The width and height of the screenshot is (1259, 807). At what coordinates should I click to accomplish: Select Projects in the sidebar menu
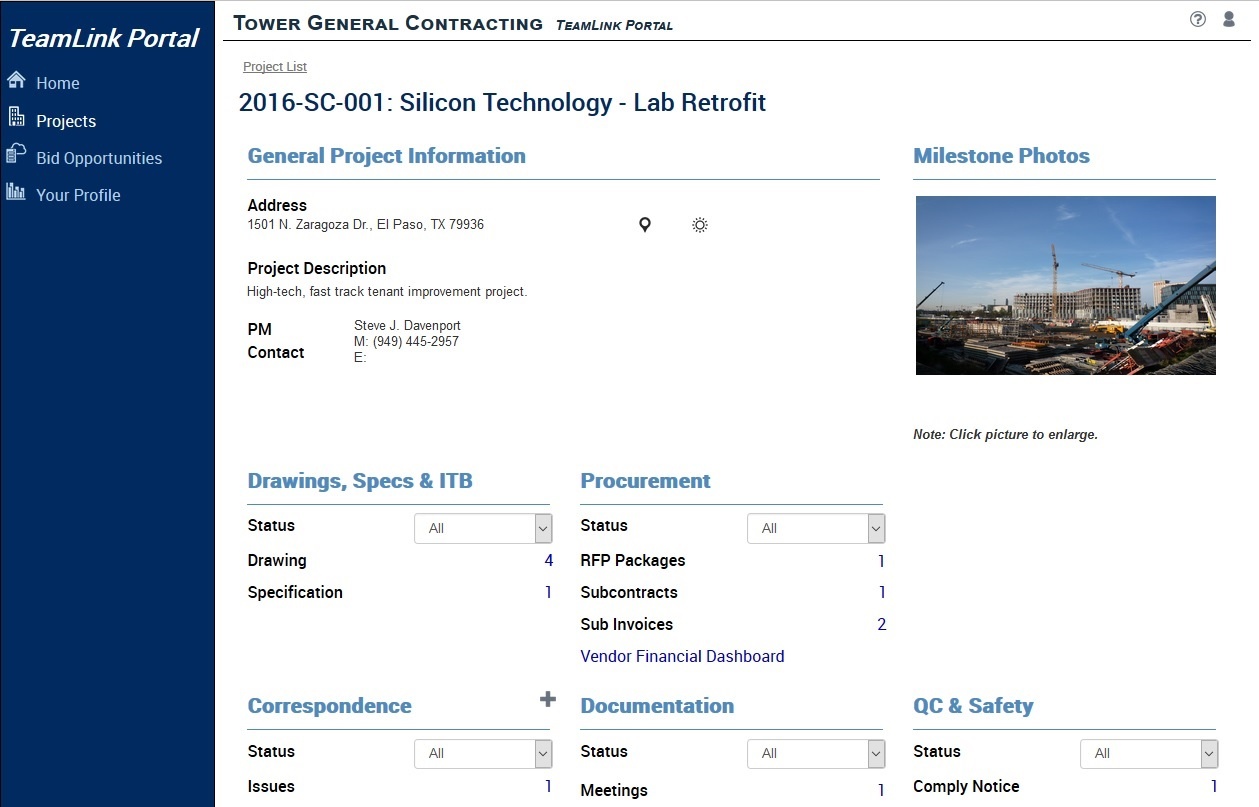click(66, 121)
